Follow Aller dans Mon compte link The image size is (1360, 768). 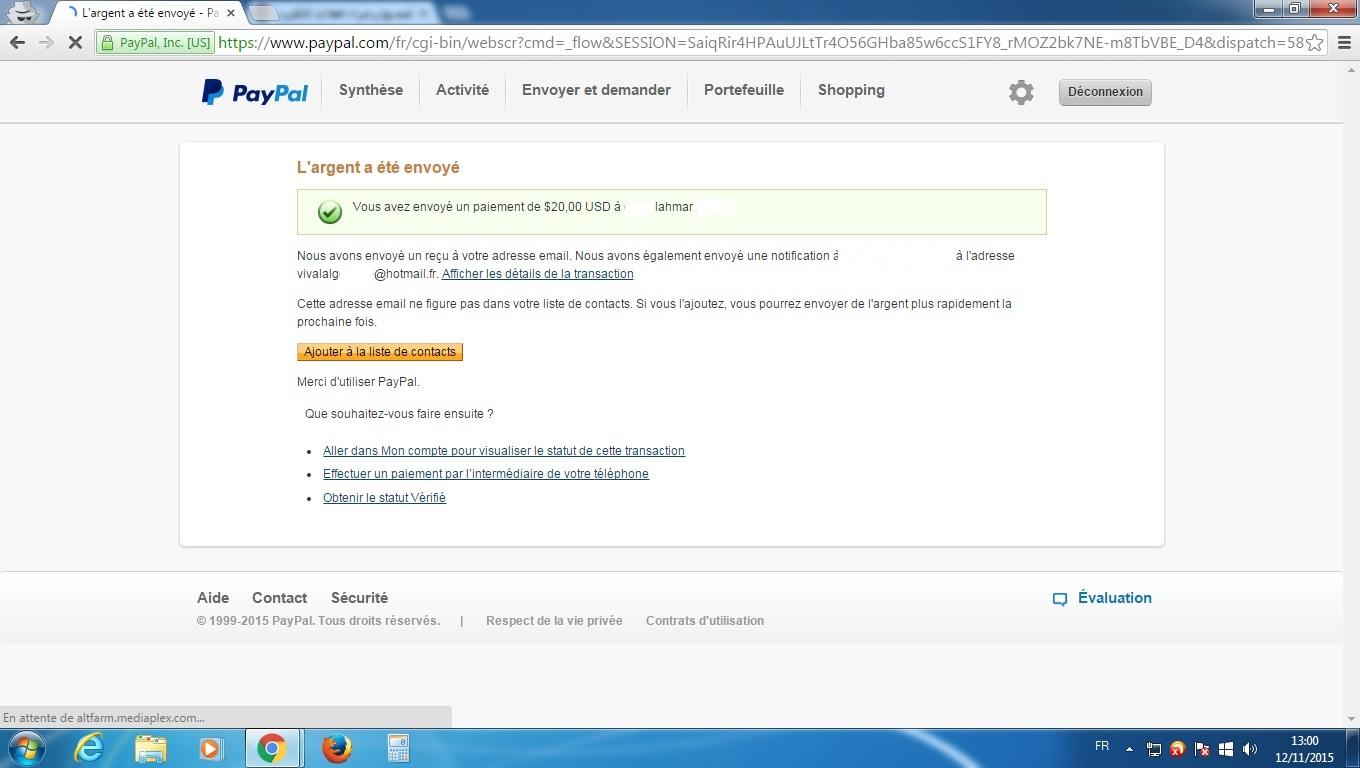point(504,451)
